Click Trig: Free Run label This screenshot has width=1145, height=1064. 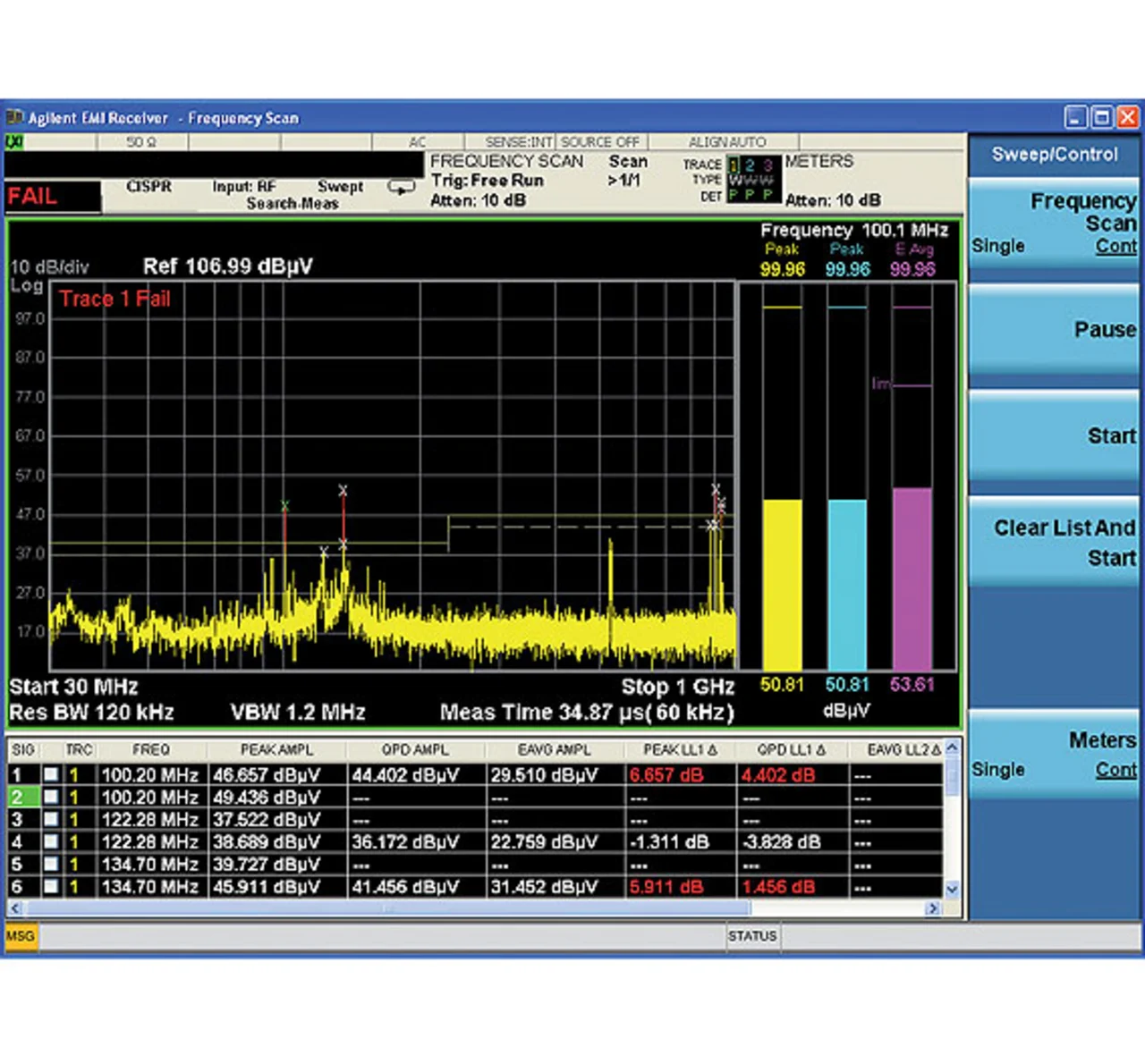tap(487, 181)
